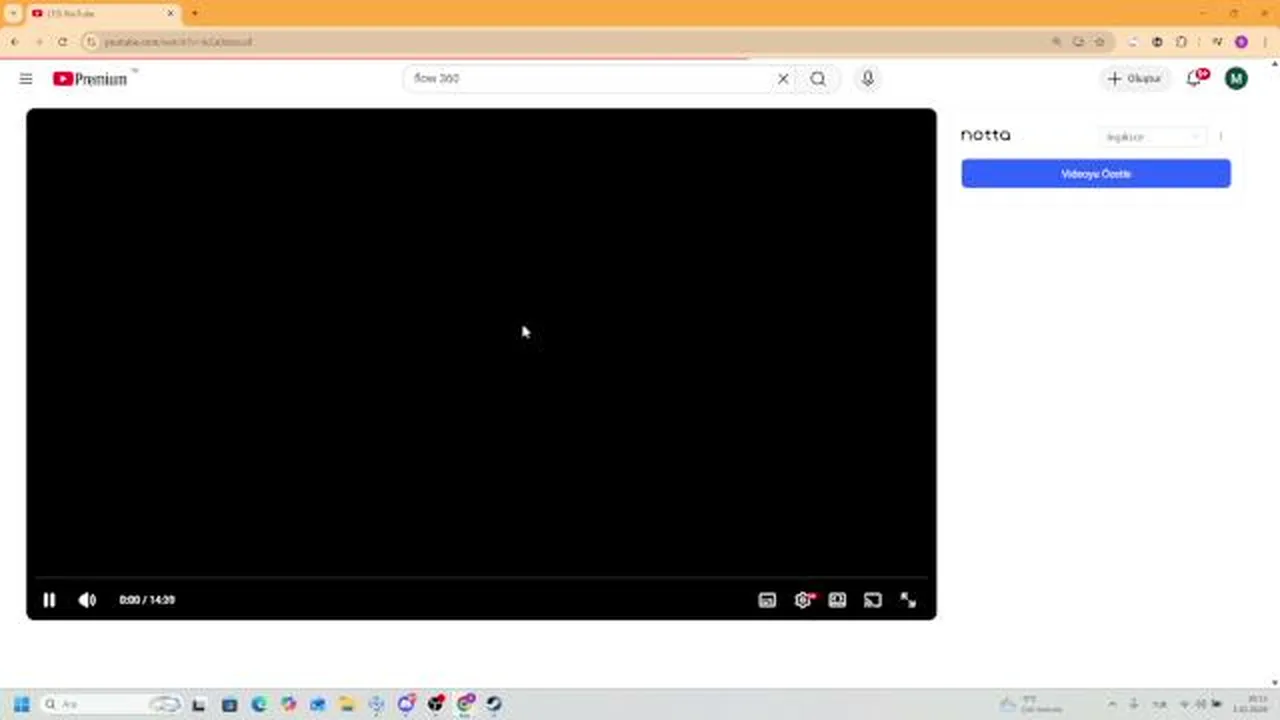Open Steam from the taskbar
Viewport: 1280px width, 720px height.
tap(494, 704)
